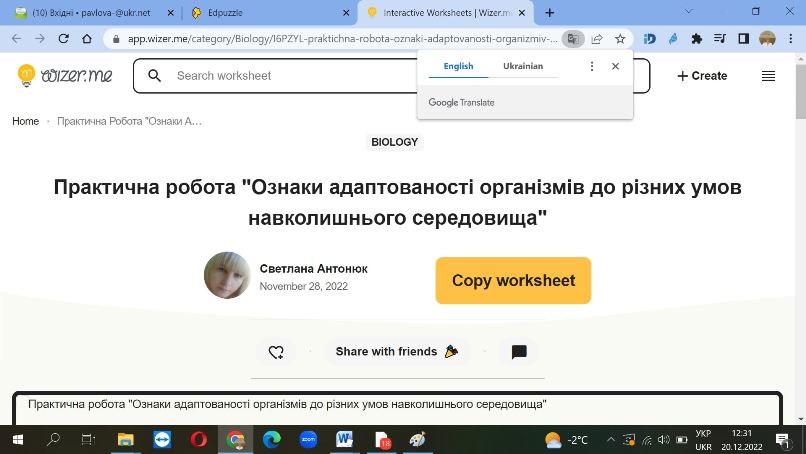Viewport: 806px width, 454px height.
Task: Click the Search worksheet input field
Action: 293,76
